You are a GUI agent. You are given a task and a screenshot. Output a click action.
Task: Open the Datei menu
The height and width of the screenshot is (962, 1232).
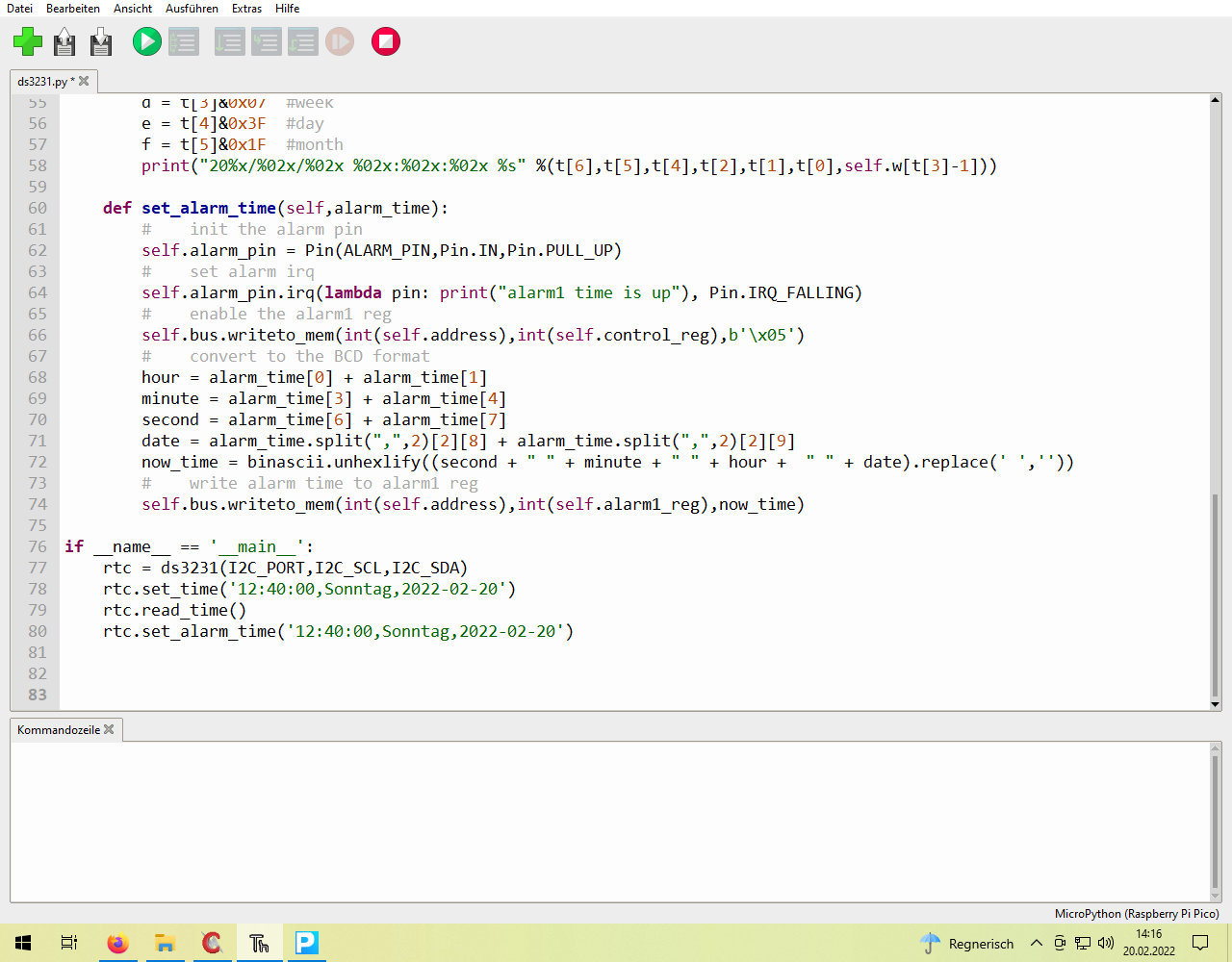[x=19, y=8]
